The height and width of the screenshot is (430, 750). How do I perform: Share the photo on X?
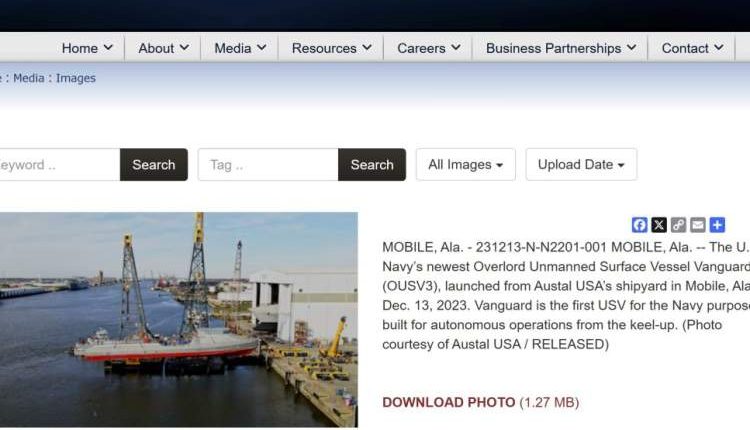point(659,225)
